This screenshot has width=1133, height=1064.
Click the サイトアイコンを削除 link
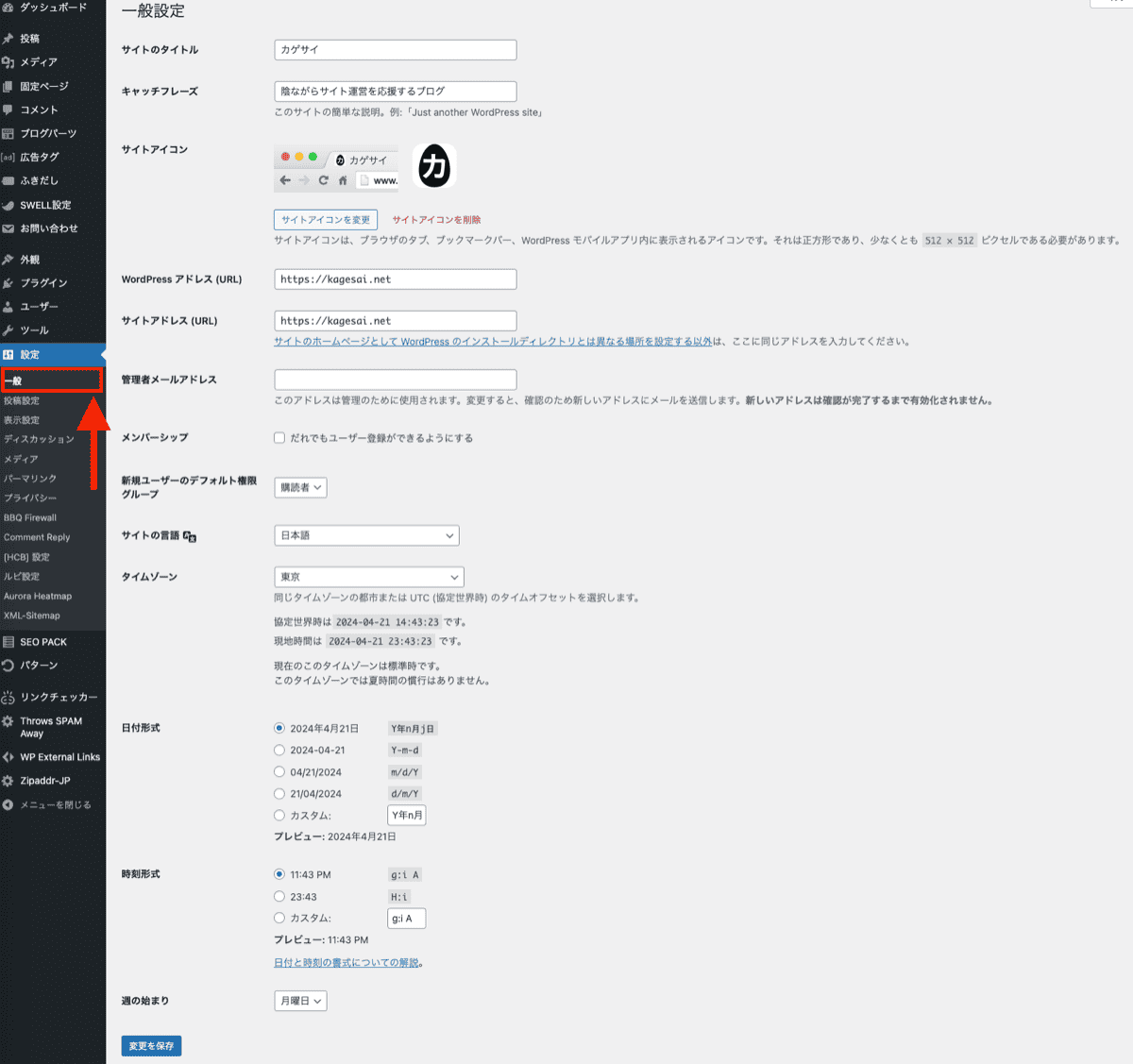[436, 220]
